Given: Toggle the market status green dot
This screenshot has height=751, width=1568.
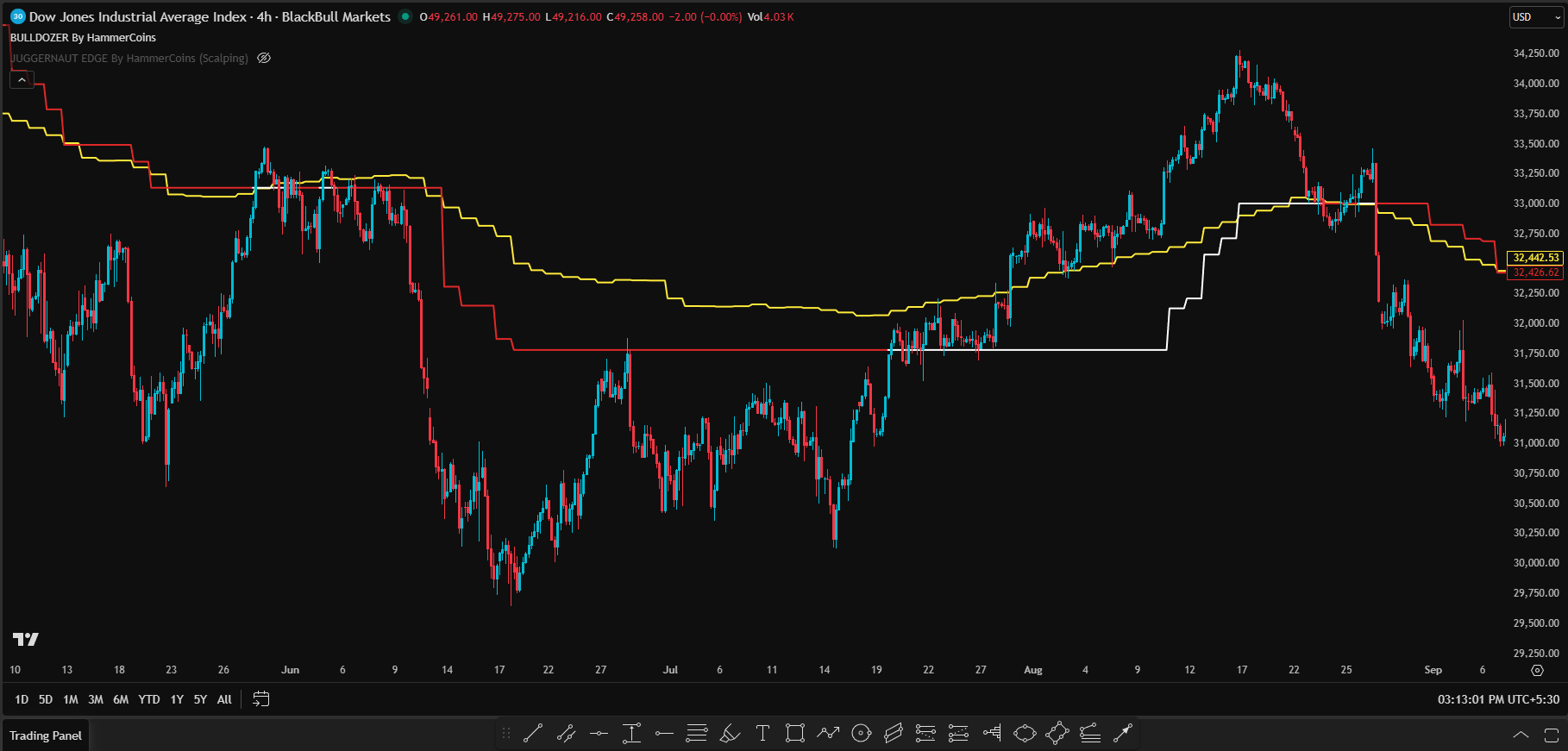Looking at the screenshot, I should 405,16.
